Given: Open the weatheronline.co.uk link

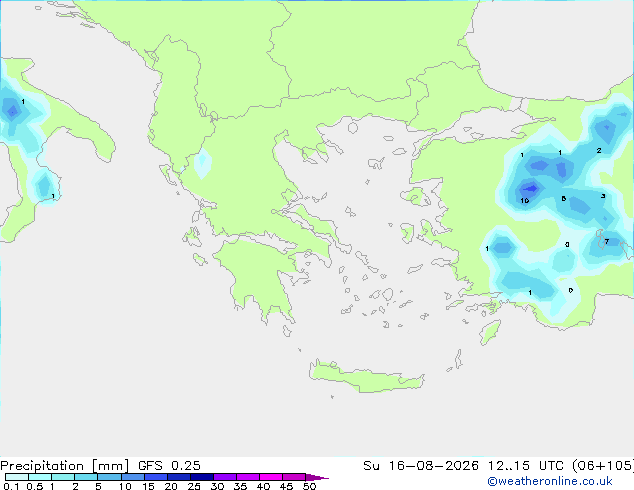Looking at the screenshot, I should pyautogui.click(x=550, y=481).
